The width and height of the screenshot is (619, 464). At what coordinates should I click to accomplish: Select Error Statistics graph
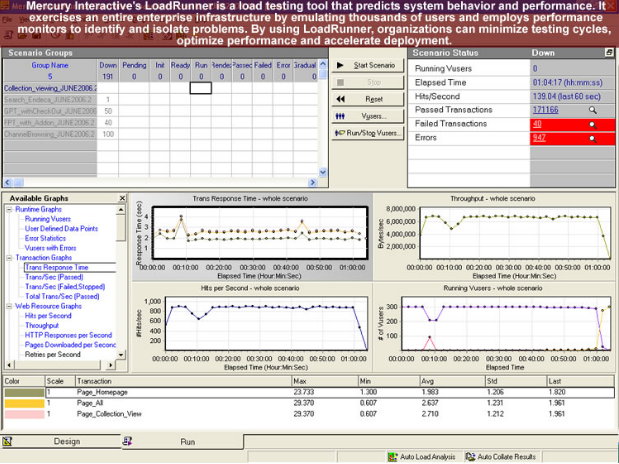coord(45,238)
